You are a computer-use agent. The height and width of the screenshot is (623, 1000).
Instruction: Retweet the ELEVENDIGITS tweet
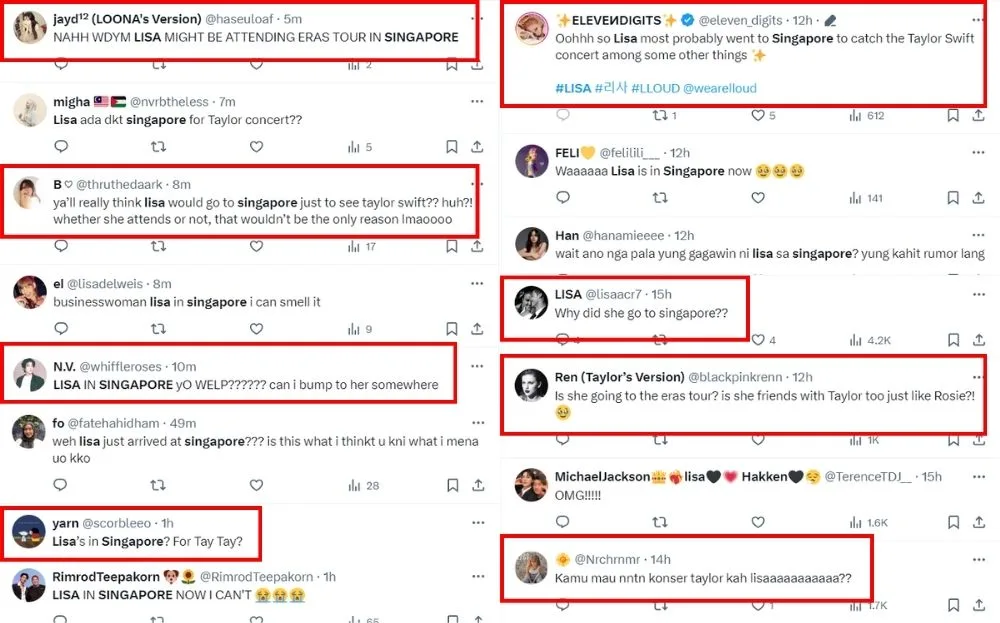click(658, 115)
